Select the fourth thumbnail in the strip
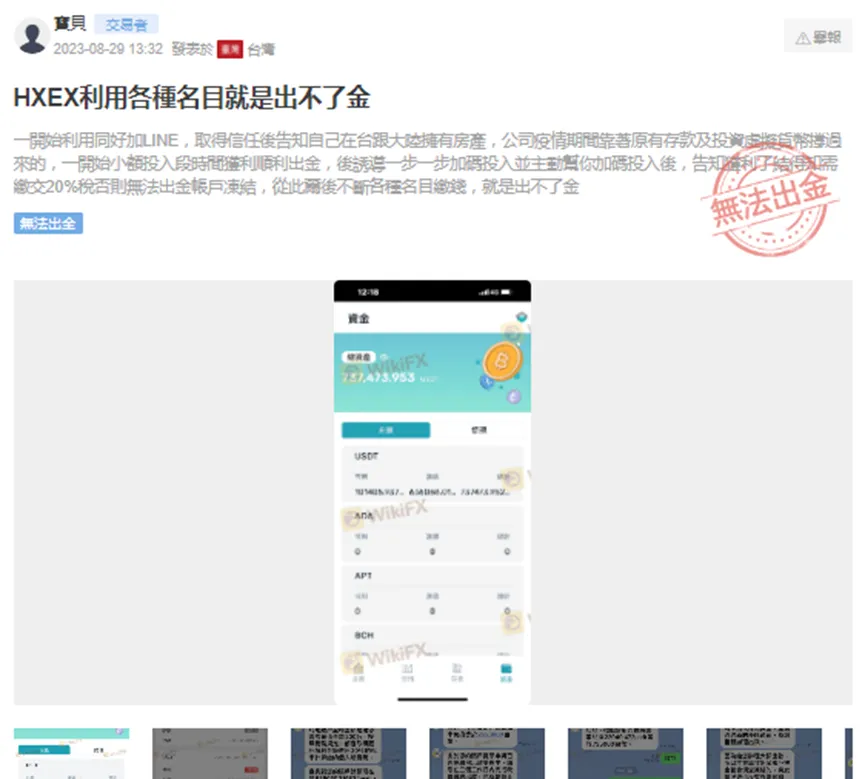 [x=487, y=753]
